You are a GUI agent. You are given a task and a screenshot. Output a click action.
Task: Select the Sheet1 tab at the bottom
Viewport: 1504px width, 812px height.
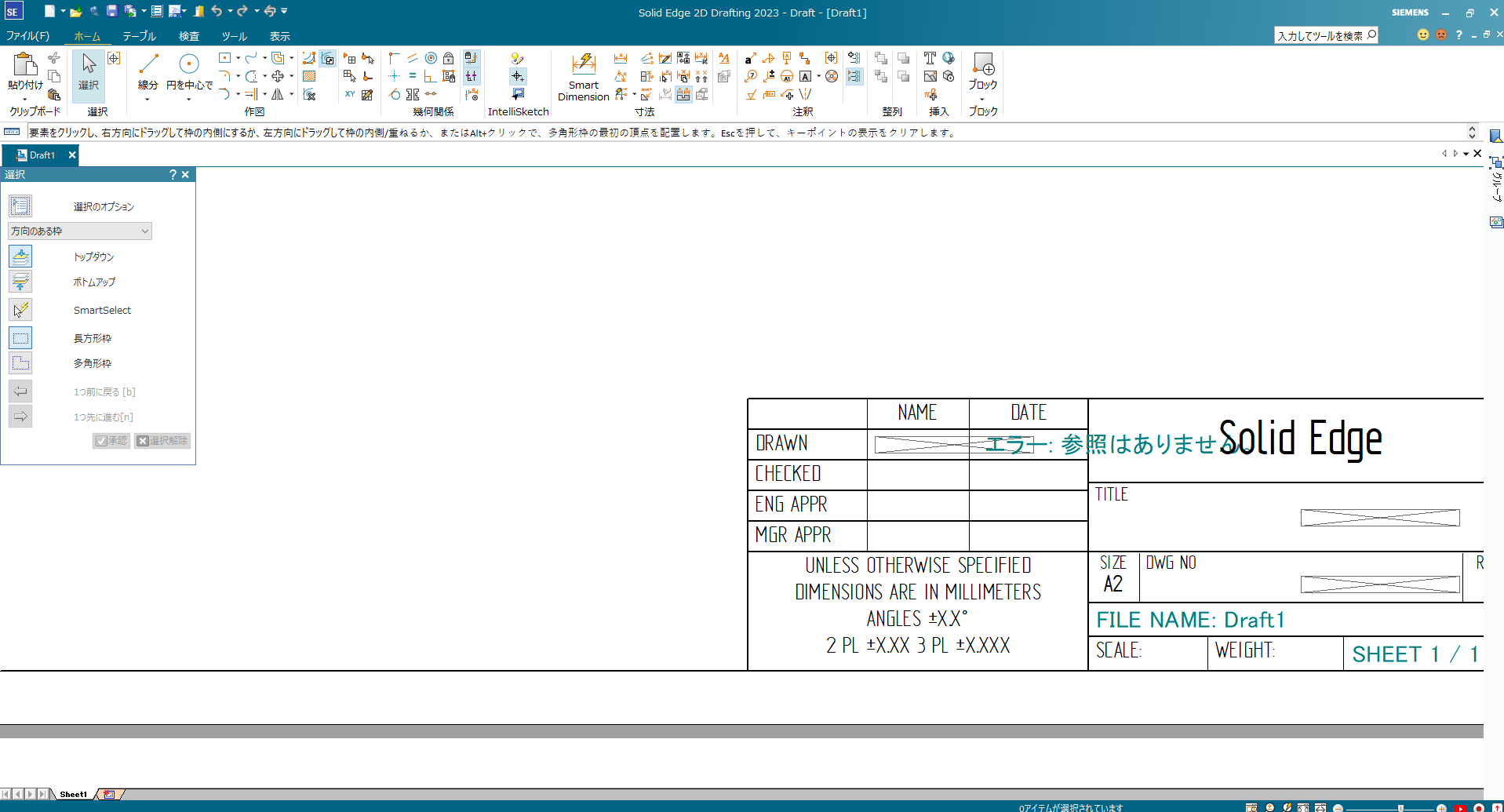(74, 794)
